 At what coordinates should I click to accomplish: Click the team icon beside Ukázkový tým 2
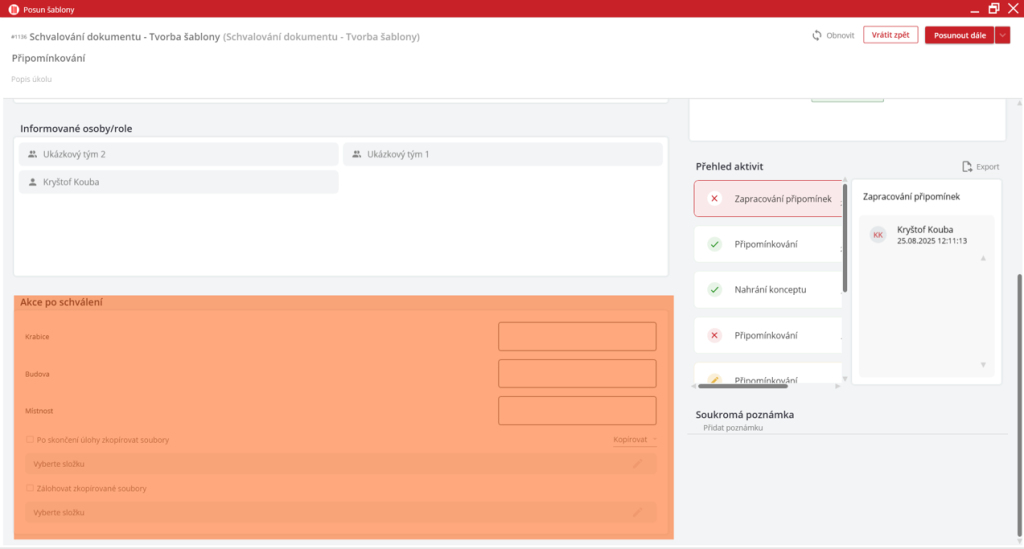[32, 155]
